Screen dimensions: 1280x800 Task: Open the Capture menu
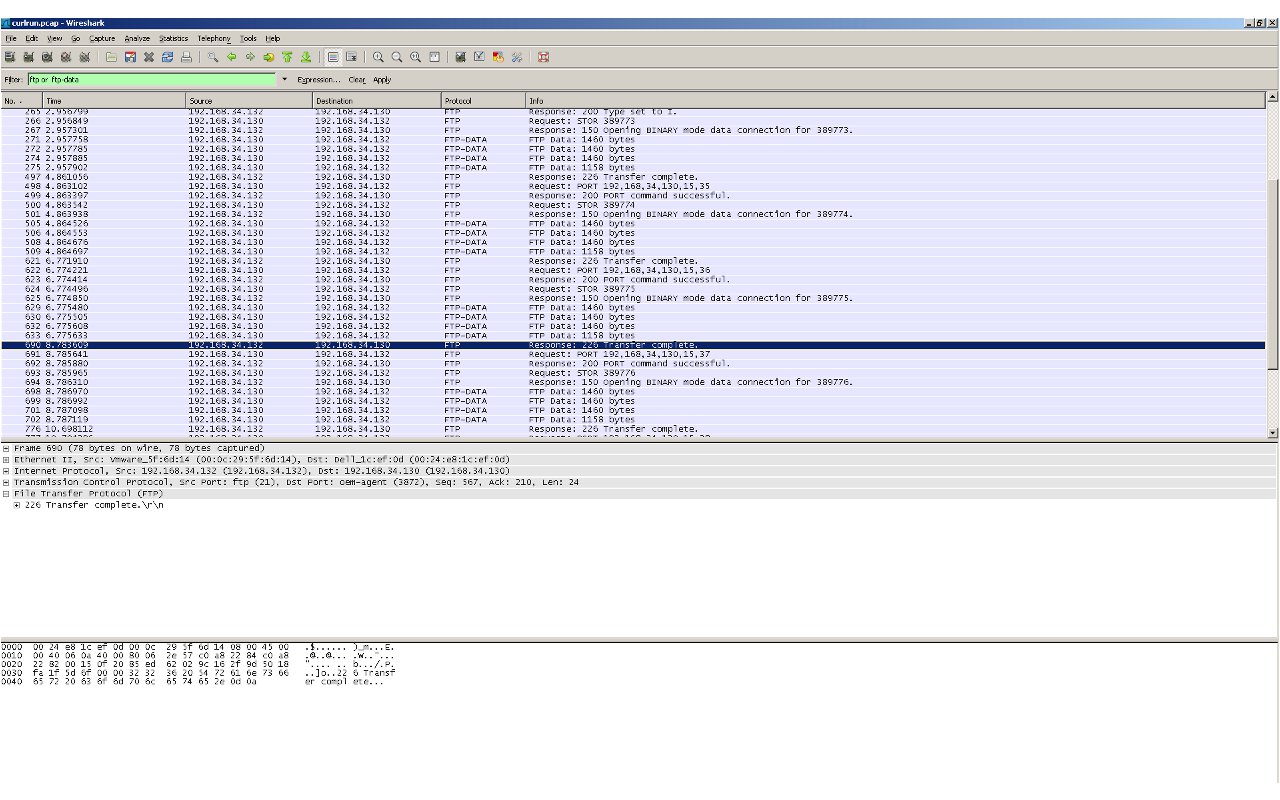pos(102,38)
